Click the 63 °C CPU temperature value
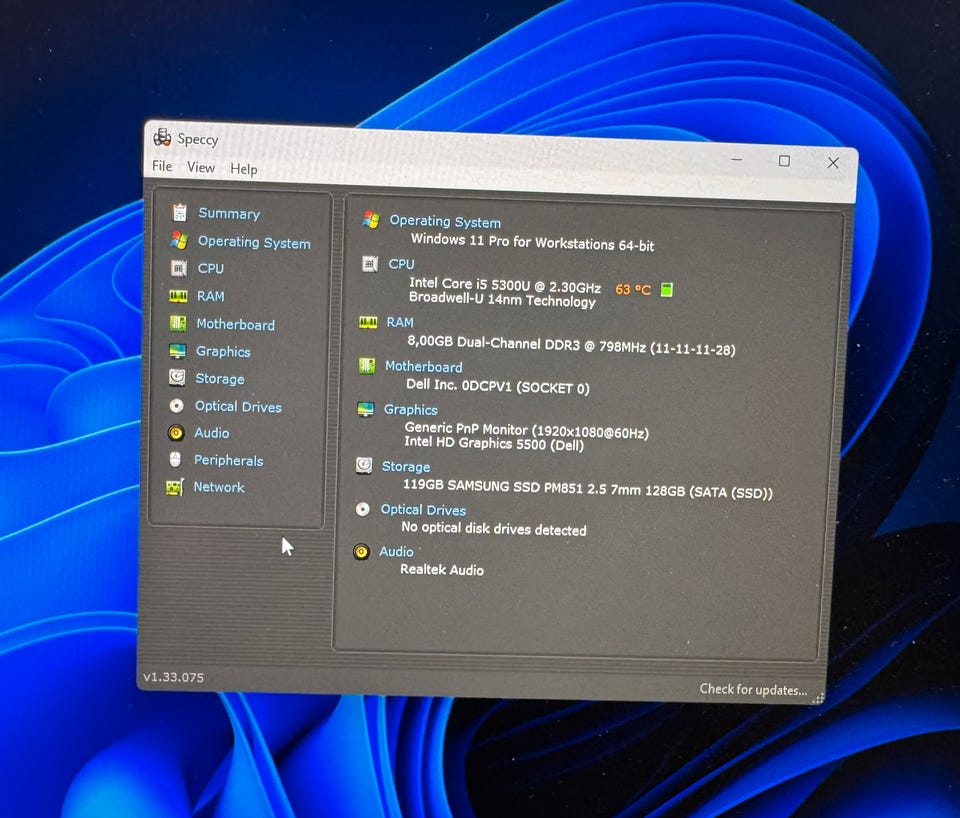This screenshot has width=960, height=818. (x=633, y=289)
